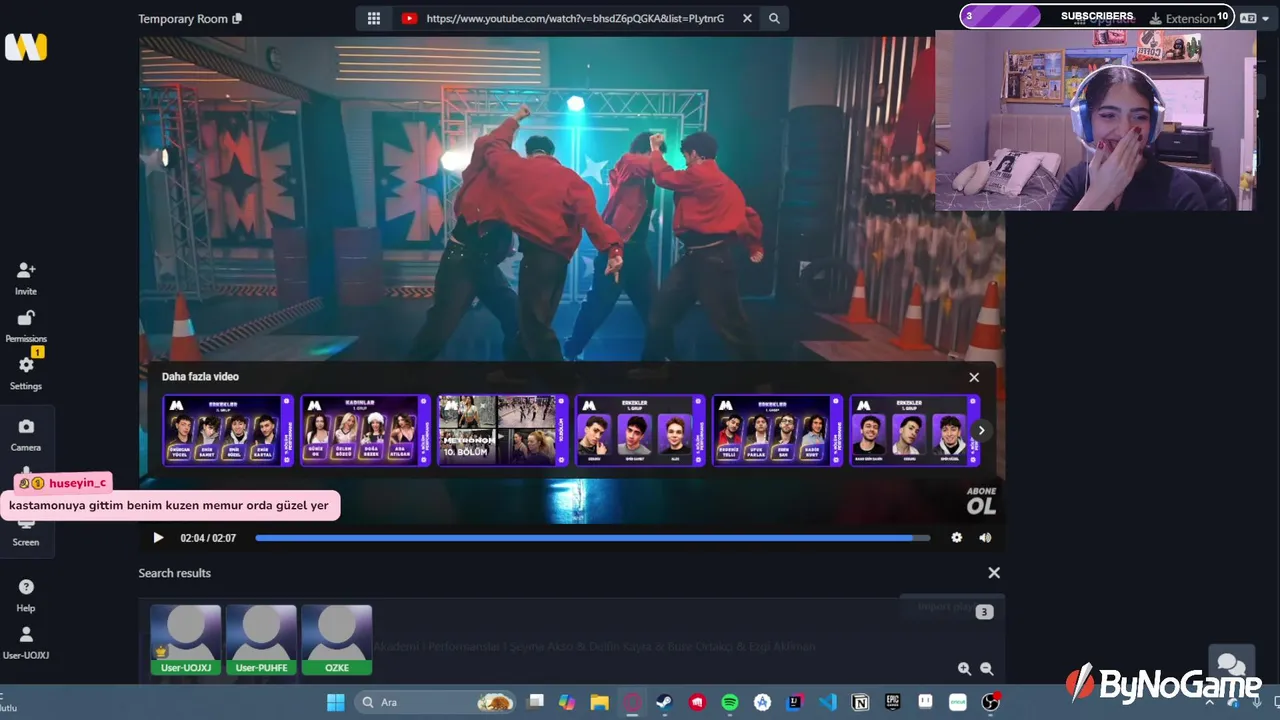Open Task View in taskbar
This screenshot has width=1280, height=720.
coord(536,702)
